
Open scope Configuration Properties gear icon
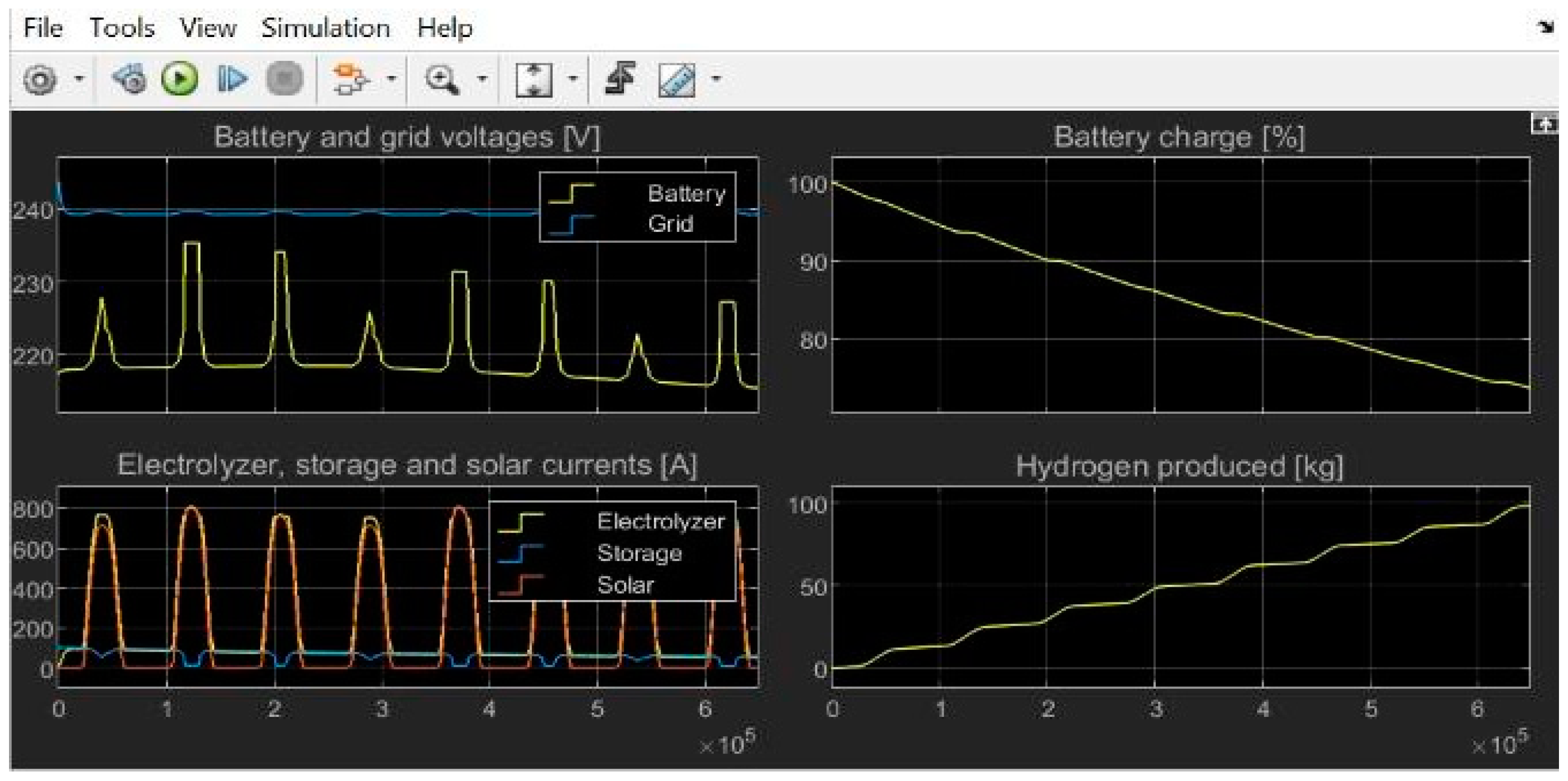40,79
